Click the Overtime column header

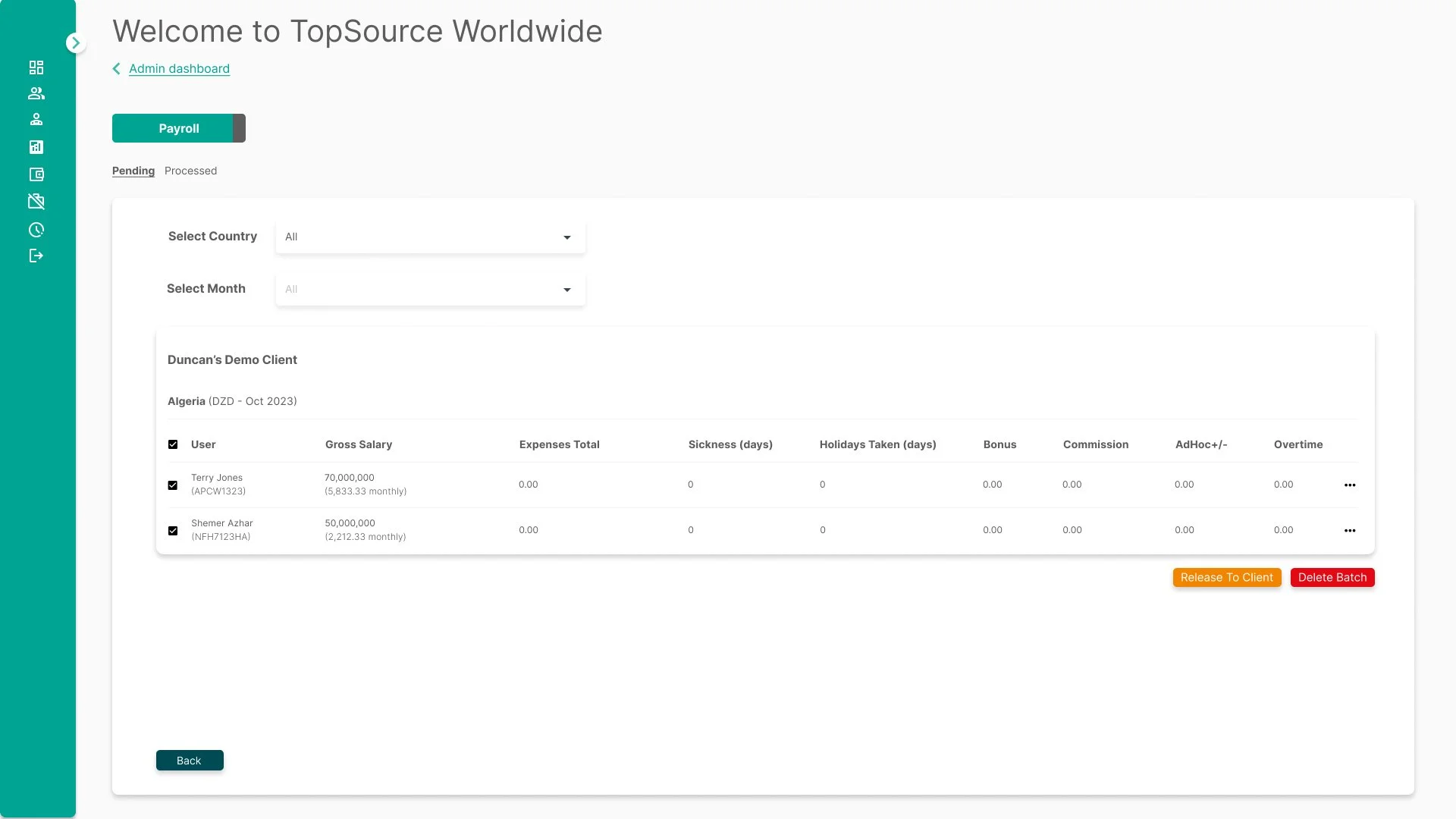(x=1298, y=444)
